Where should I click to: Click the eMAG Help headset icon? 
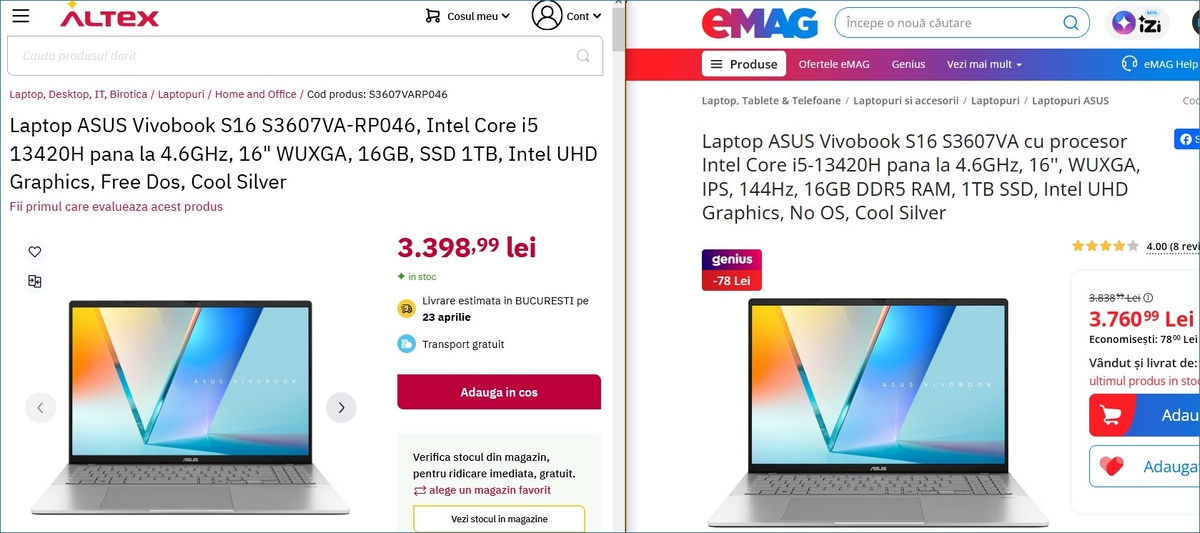(1130, 64)
